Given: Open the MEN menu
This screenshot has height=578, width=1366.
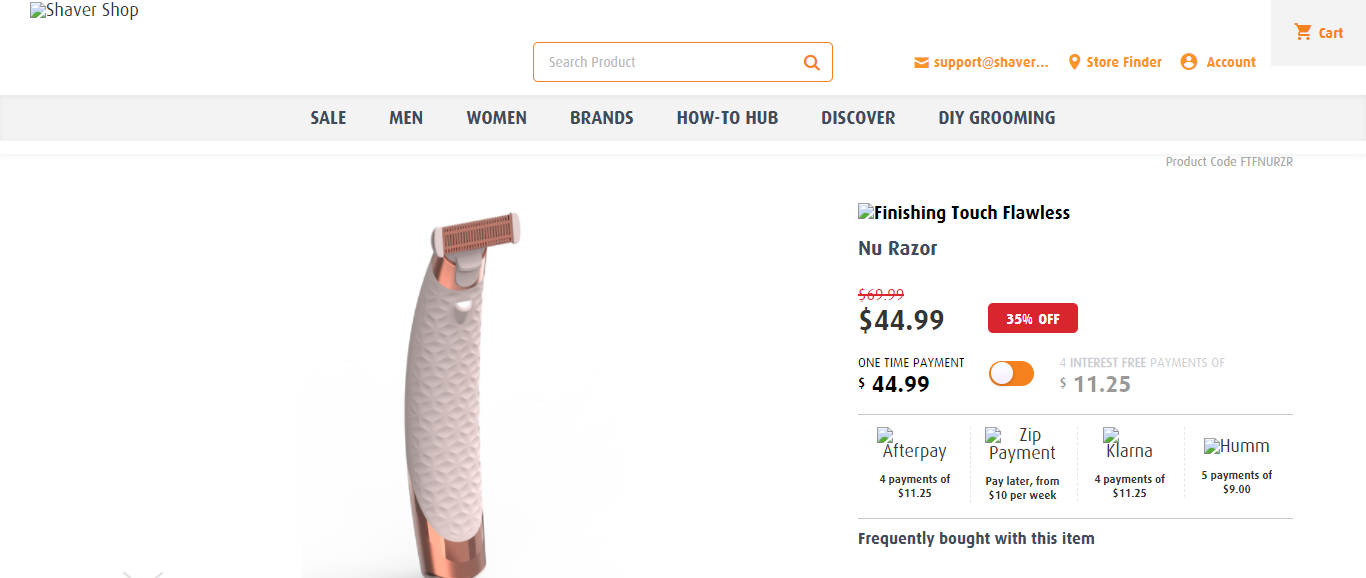Looking at the screenshot, I should tap(406, 118).
